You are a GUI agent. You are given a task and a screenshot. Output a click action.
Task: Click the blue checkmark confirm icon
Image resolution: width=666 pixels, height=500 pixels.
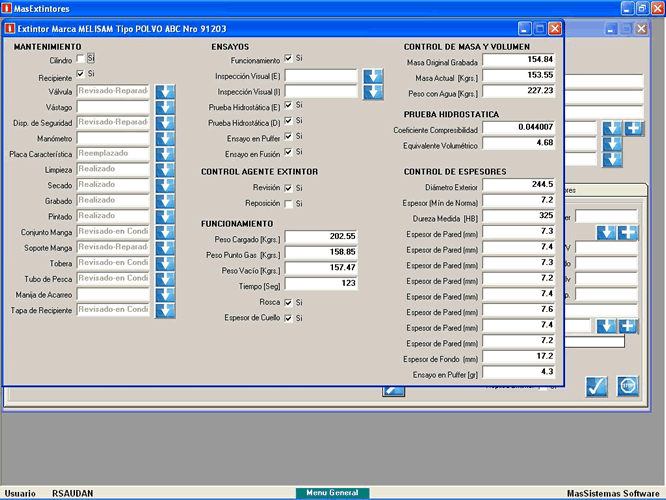(597, 386)
